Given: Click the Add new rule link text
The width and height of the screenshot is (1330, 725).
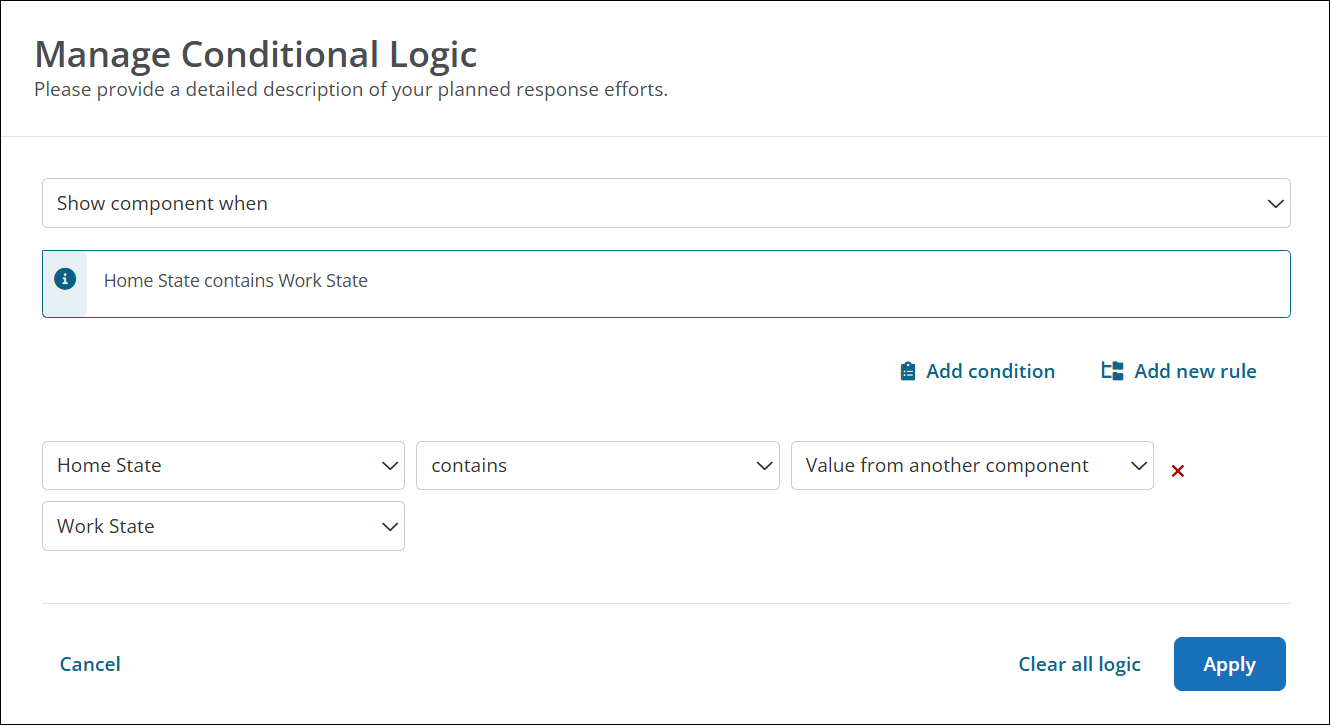Looking at the screenshot, I should 1195,371.
